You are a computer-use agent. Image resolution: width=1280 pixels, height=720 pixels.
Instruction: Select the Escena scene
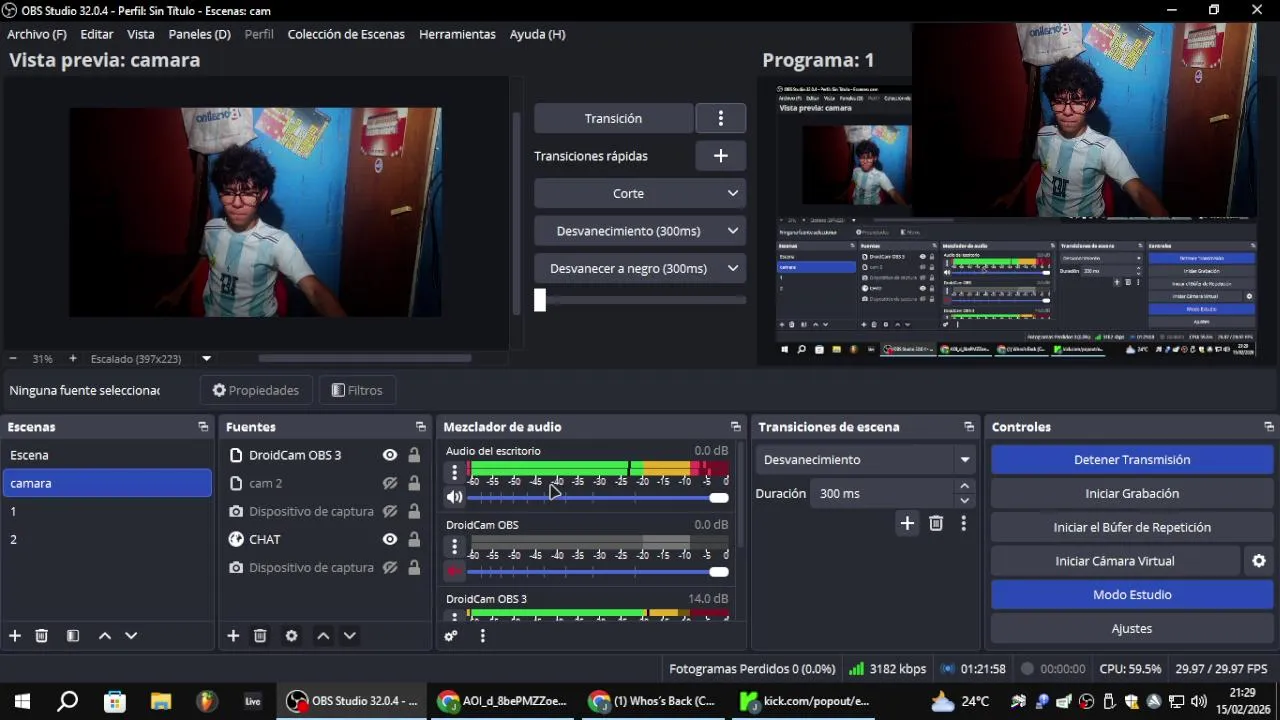[106, 455]
